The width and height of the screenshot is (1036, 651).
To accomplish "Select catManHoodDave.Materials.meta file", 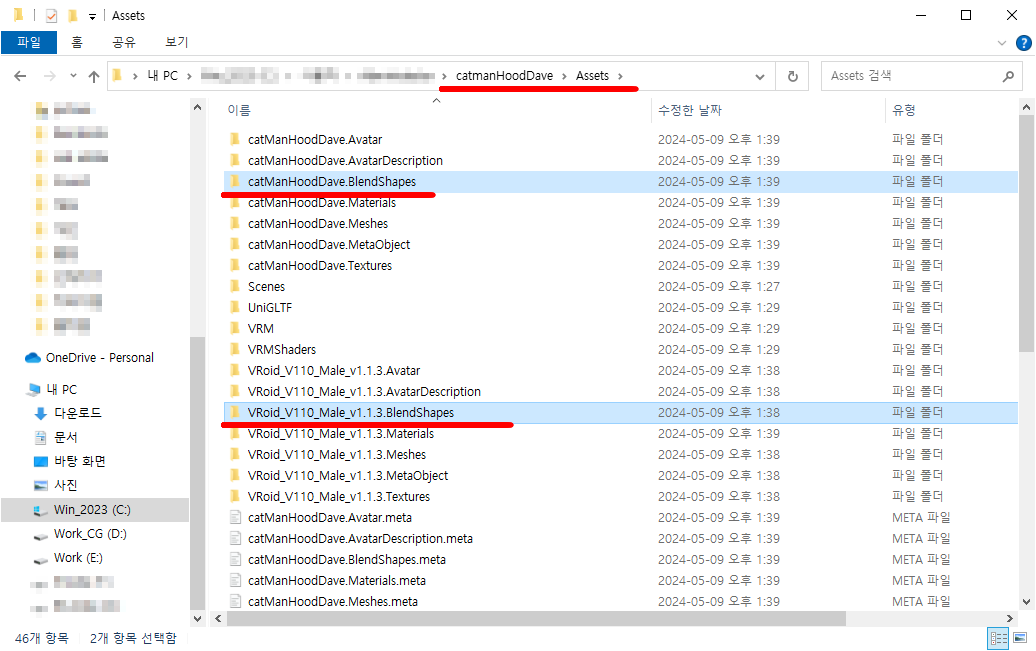I will (337, 581).
